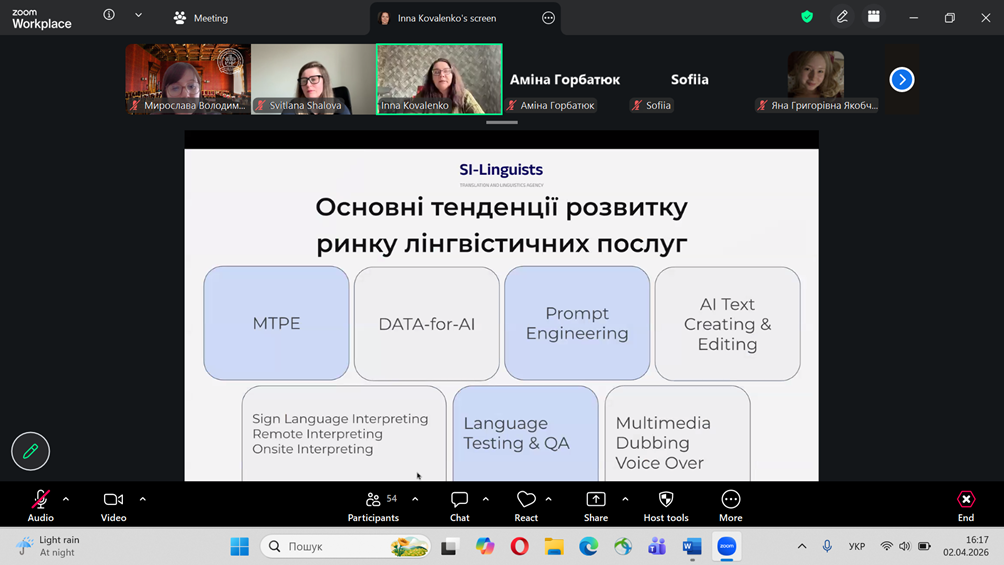Open the More options menu
Screen dimensions: 1004x565
point(731,505)
